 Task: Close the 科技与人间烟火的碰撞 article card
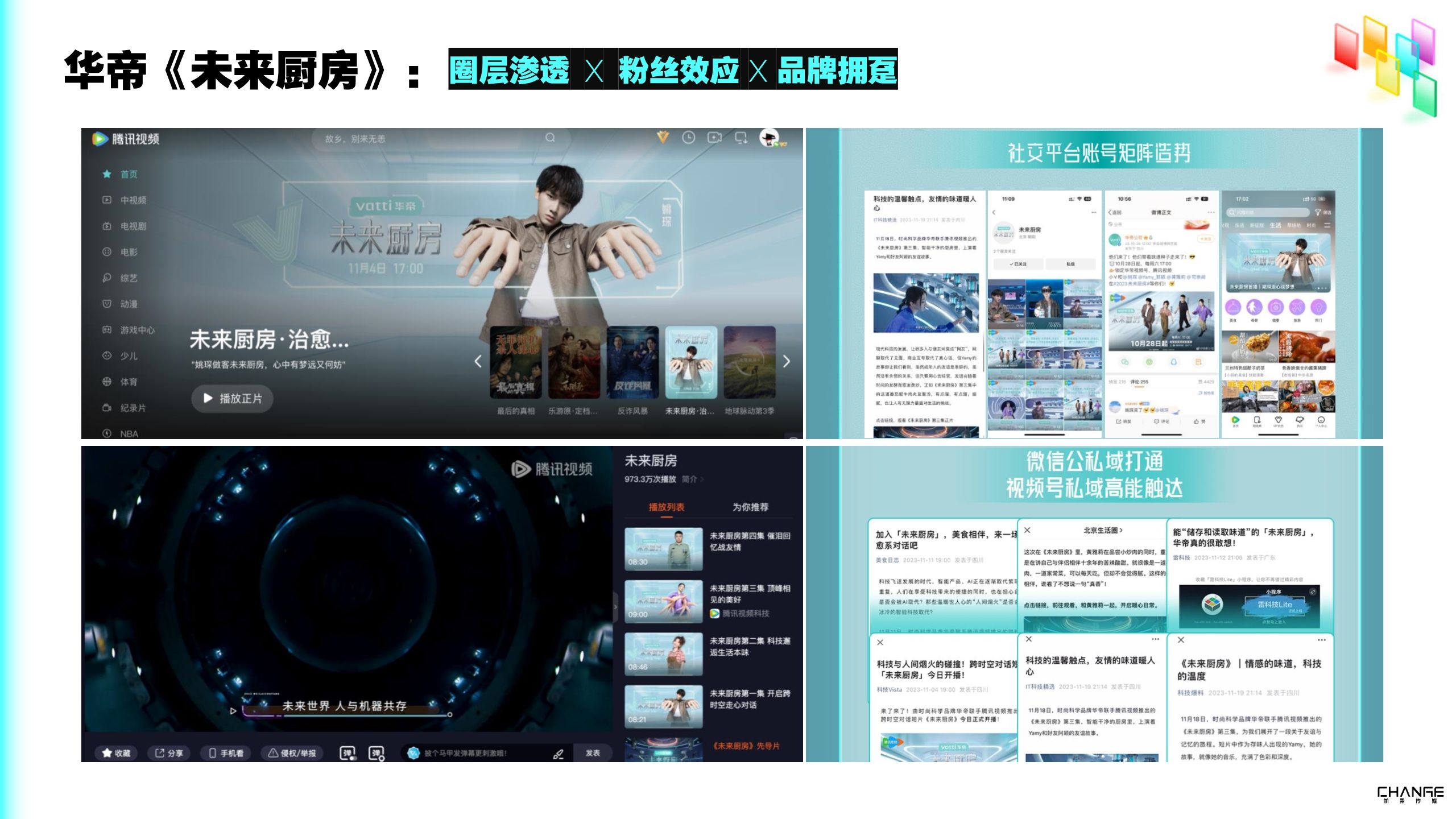tap(880, 642)
